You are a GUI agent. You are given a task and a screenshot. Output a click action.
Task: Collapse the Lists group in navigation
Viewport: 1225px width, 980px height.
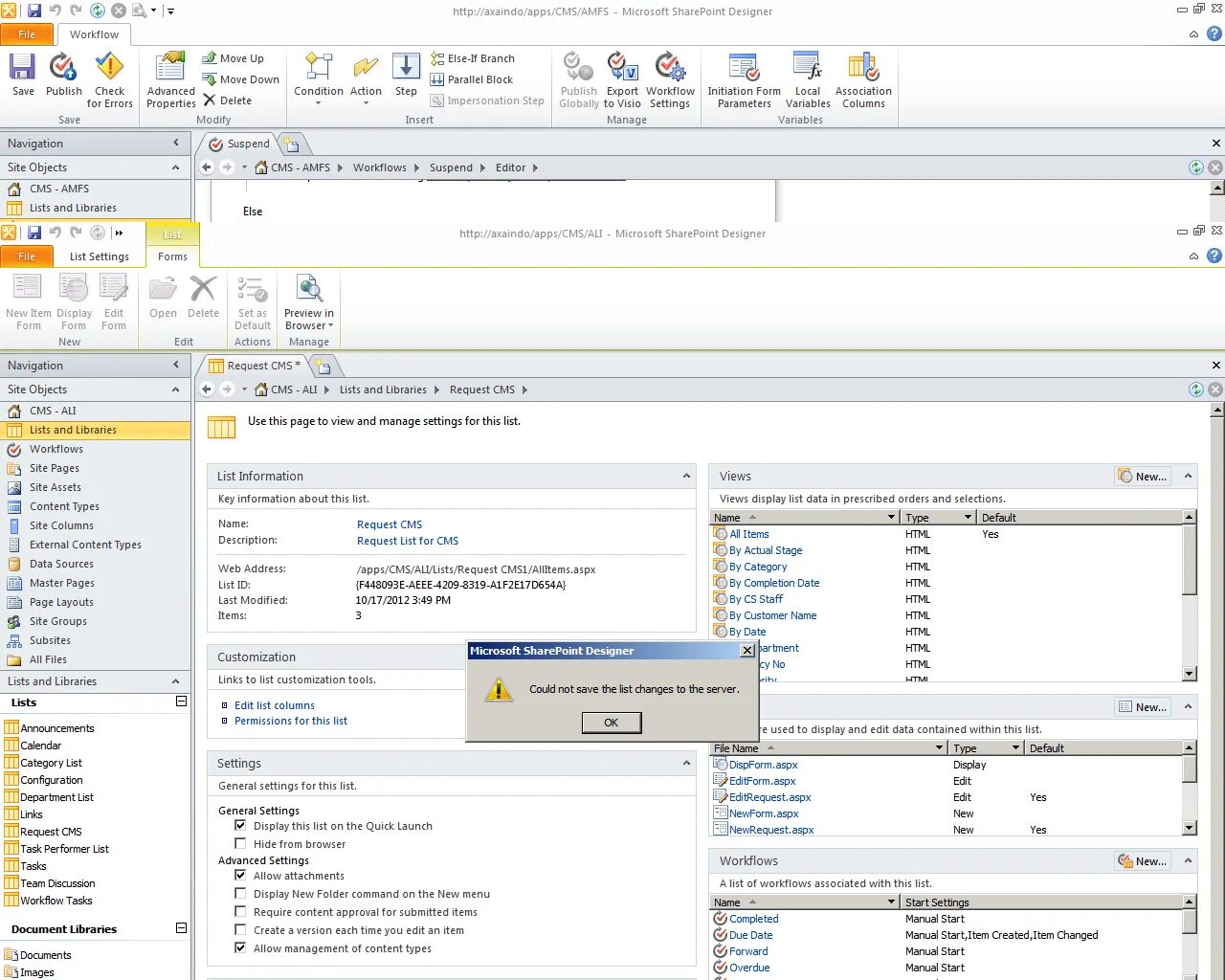pos(181,702)
